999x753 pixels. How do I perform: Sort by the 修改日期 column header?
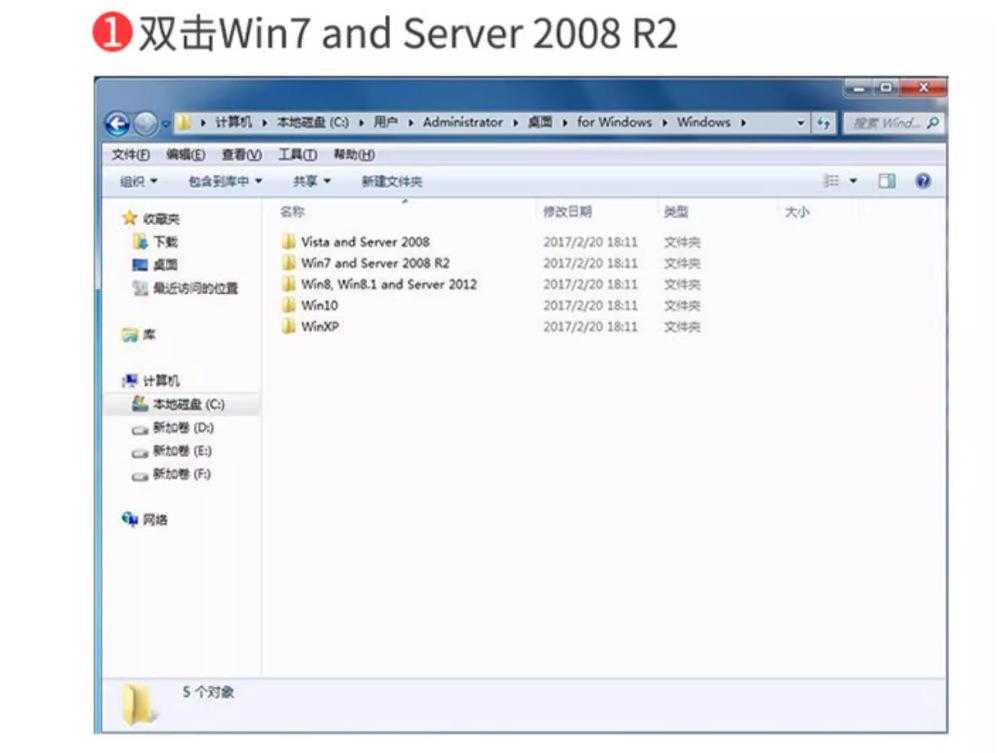click(567, 212)
